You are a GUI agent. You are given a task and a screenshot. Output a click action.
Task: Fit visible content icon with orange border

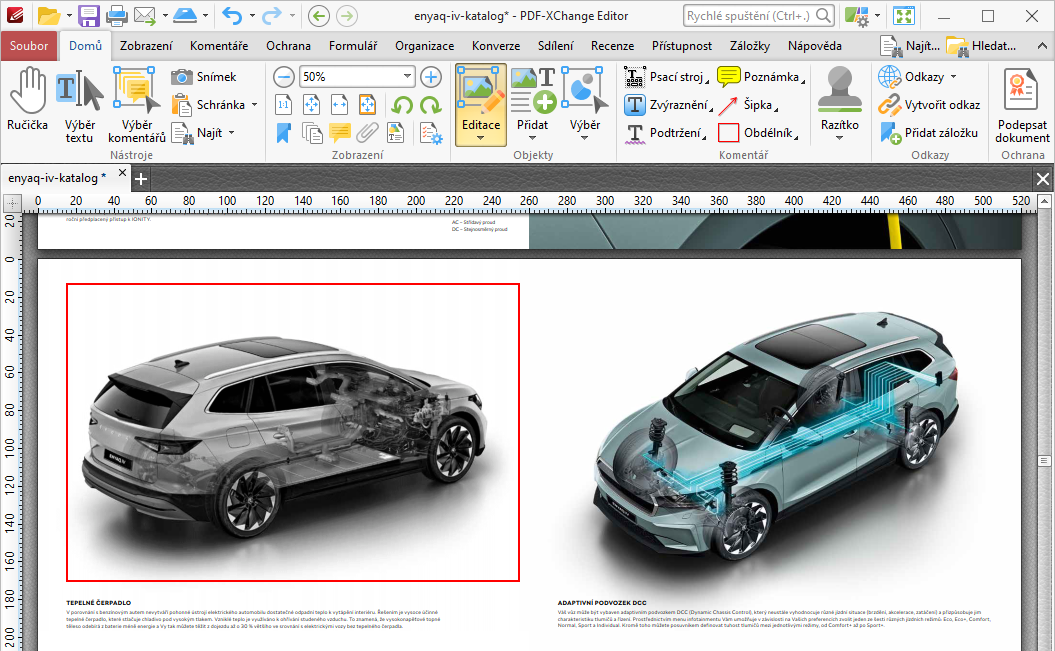tap(367, 105)
